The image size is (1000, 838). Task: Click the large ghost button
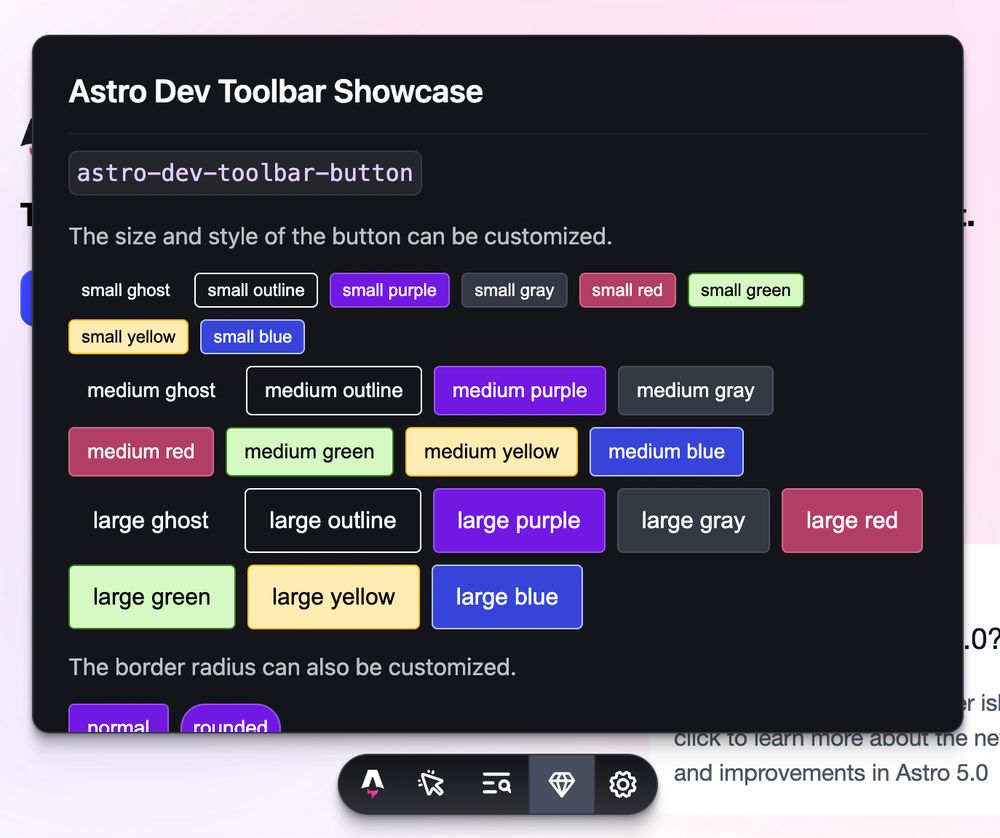click(151, 520)
